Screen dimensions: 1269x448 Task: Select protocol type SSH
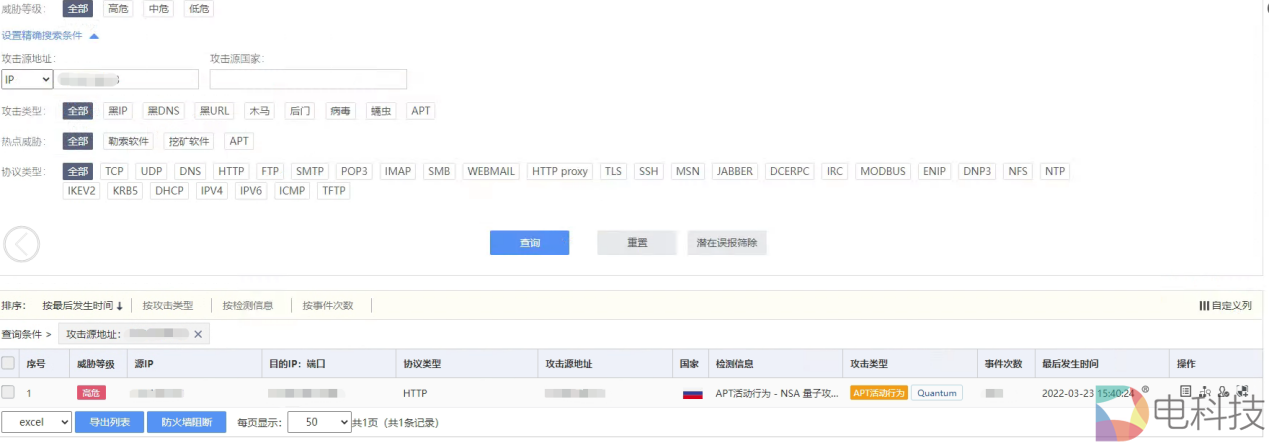648,171
